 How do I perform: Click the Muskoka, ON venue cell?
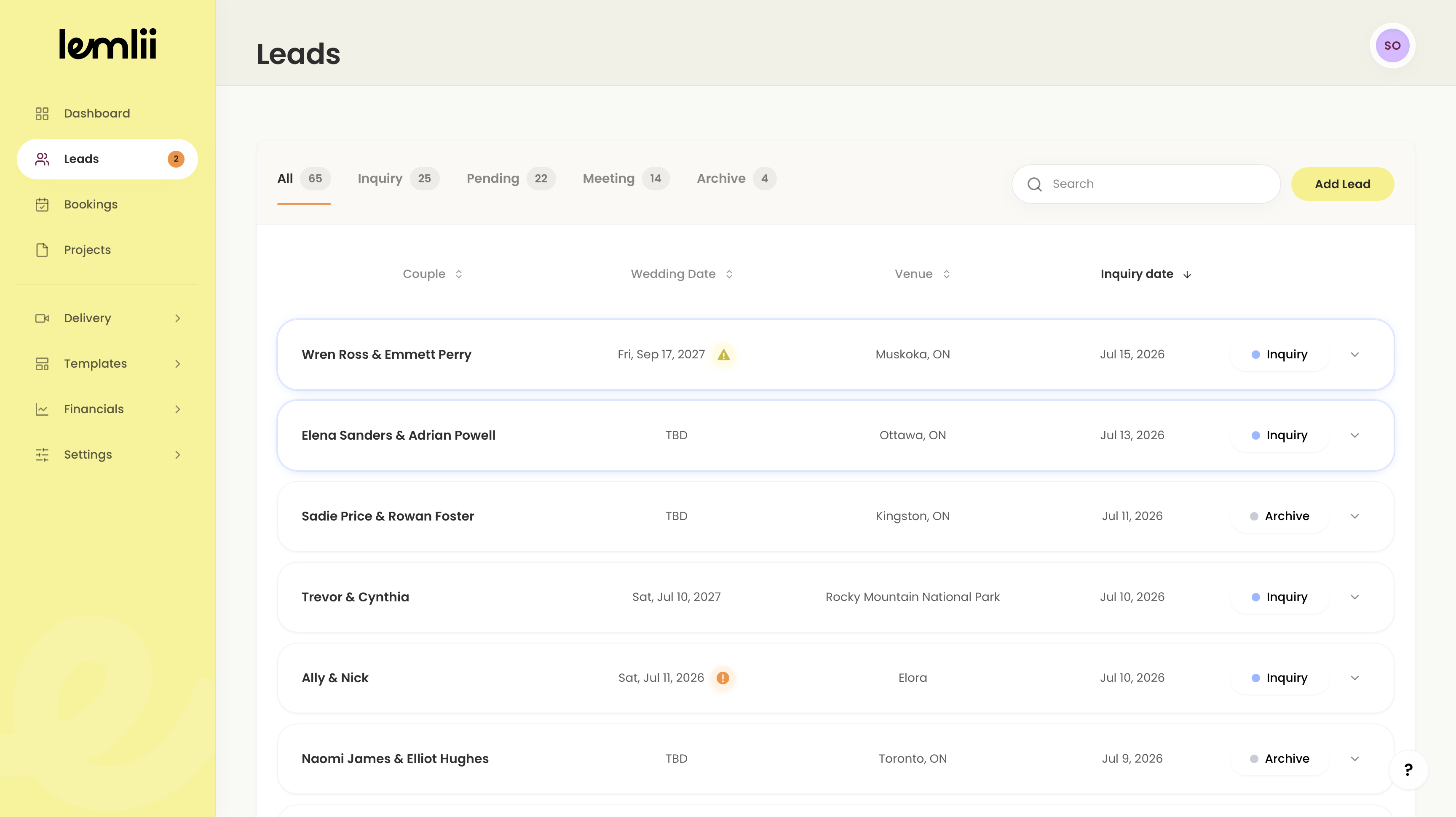(912, 355)
